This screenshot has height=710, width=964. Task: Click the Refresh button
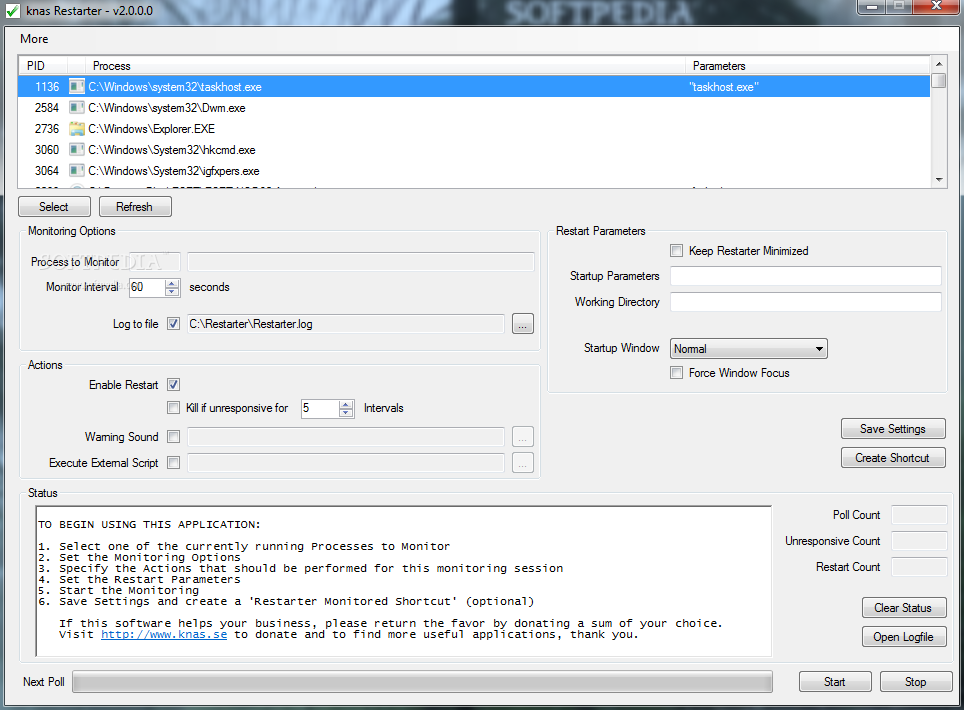tap(135, 207)
